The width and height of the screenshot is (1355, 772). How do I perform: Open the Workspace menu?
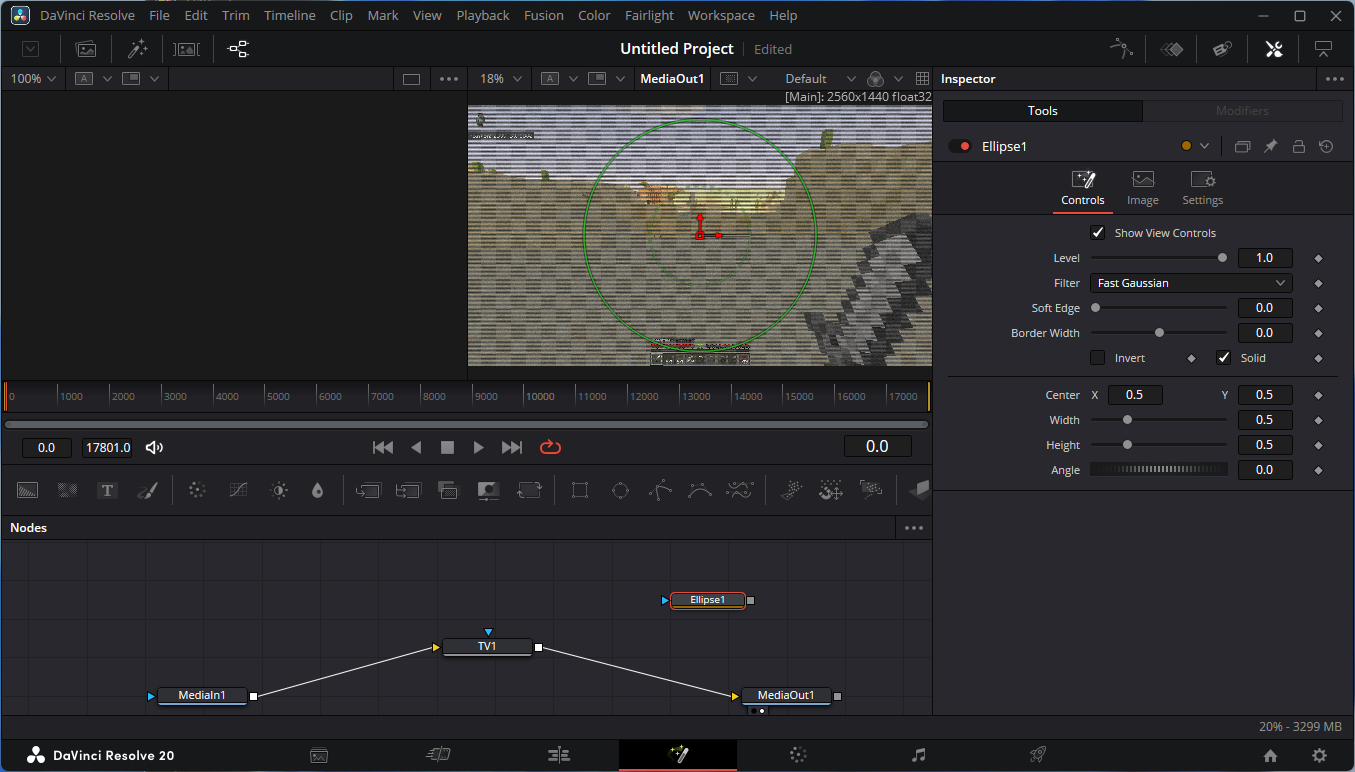(x=721, y=15)
